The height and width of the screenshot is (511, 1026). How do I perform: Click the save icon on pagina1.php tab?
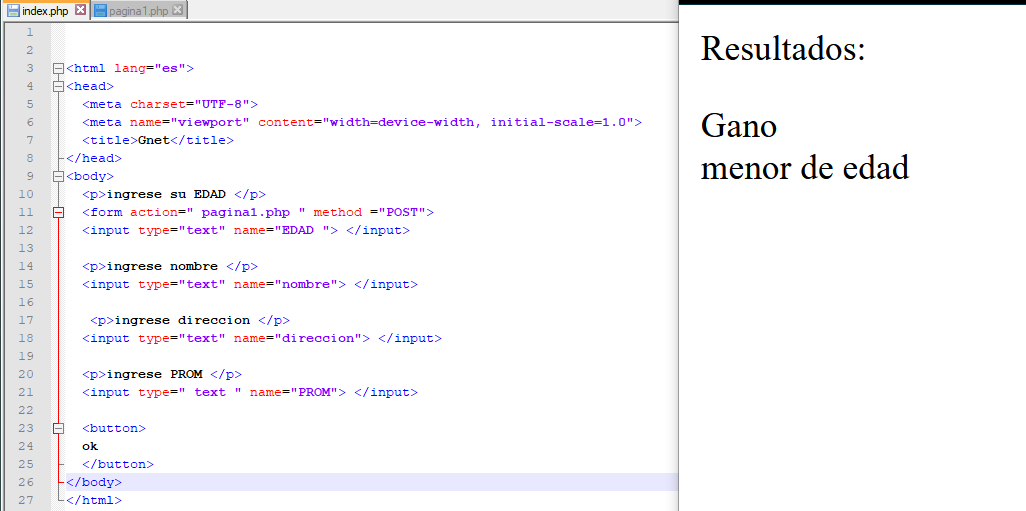tap(100, 11)
